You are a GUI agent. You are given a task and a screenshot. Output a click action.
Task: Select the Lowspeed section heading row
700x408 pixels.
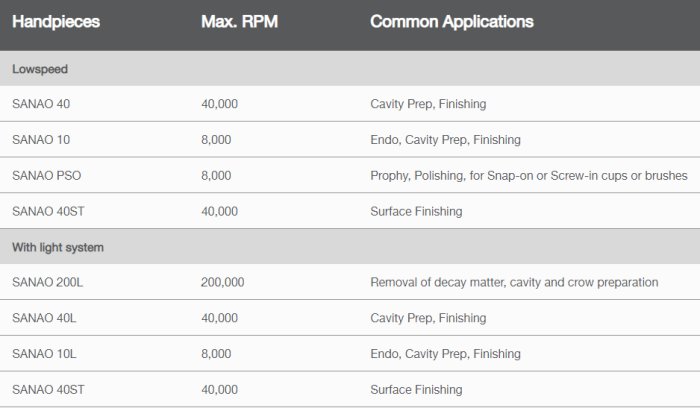[x=40, y=69]
